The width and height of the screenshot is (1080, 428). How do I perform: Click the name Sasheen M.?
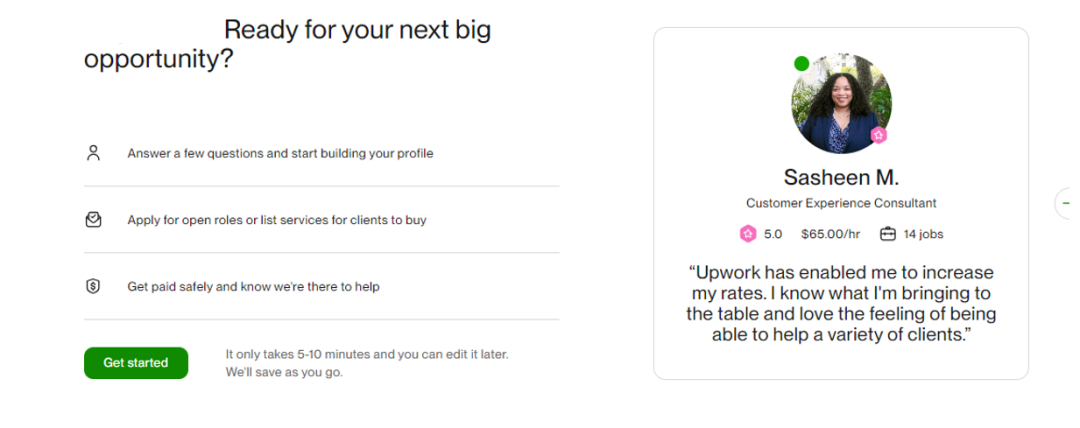click(x=841, y=178)
